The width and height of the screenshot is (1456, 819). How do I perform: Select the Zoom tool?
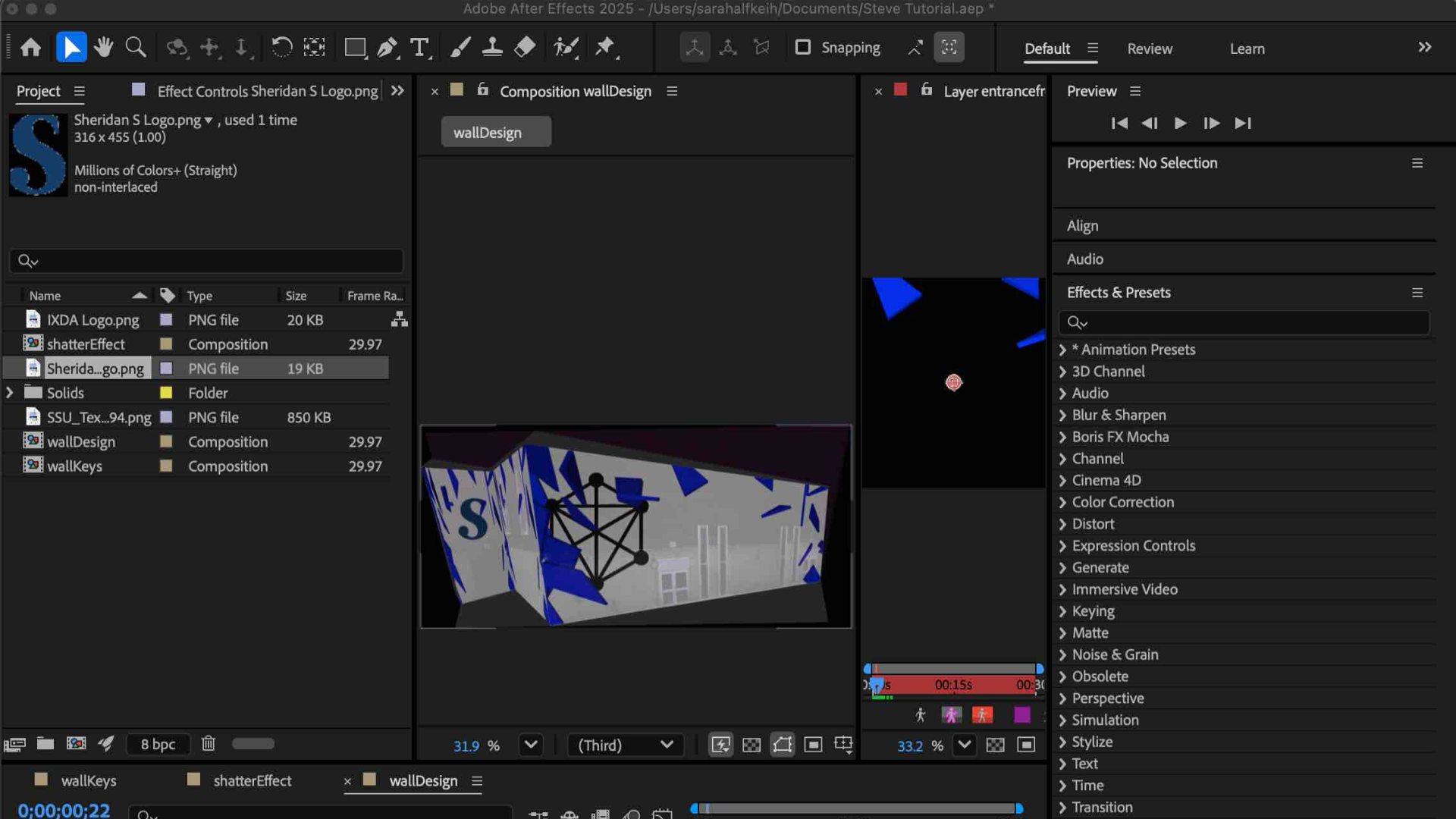[136, 47]
